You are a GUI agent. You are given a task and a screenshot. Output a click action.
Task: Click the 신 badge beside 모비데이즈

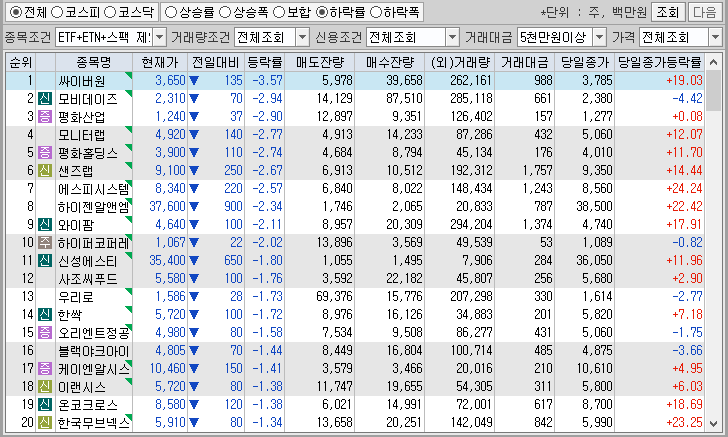coord(45,98)
